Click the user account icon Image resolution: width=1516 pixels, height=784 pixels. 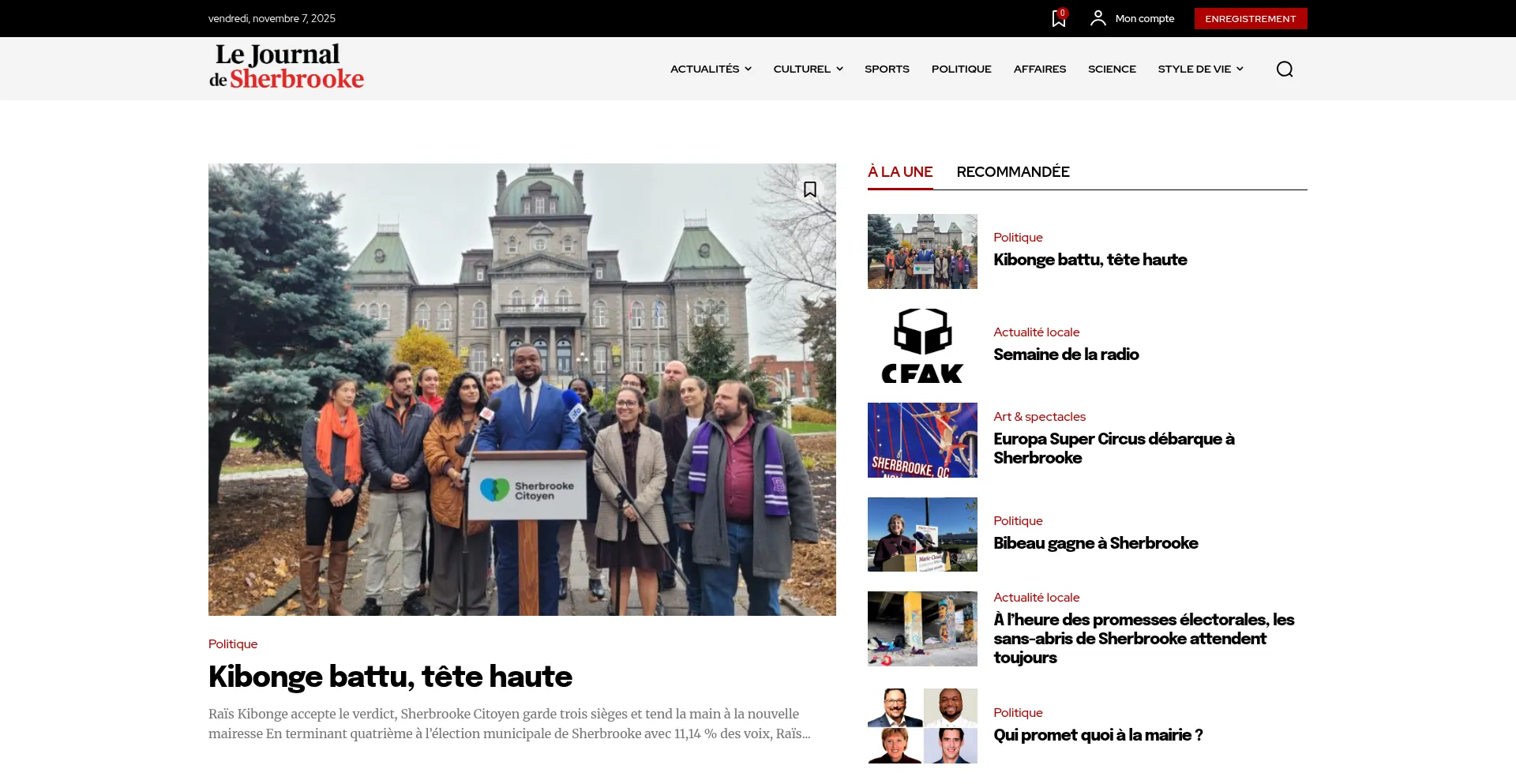coord(1098,18)
